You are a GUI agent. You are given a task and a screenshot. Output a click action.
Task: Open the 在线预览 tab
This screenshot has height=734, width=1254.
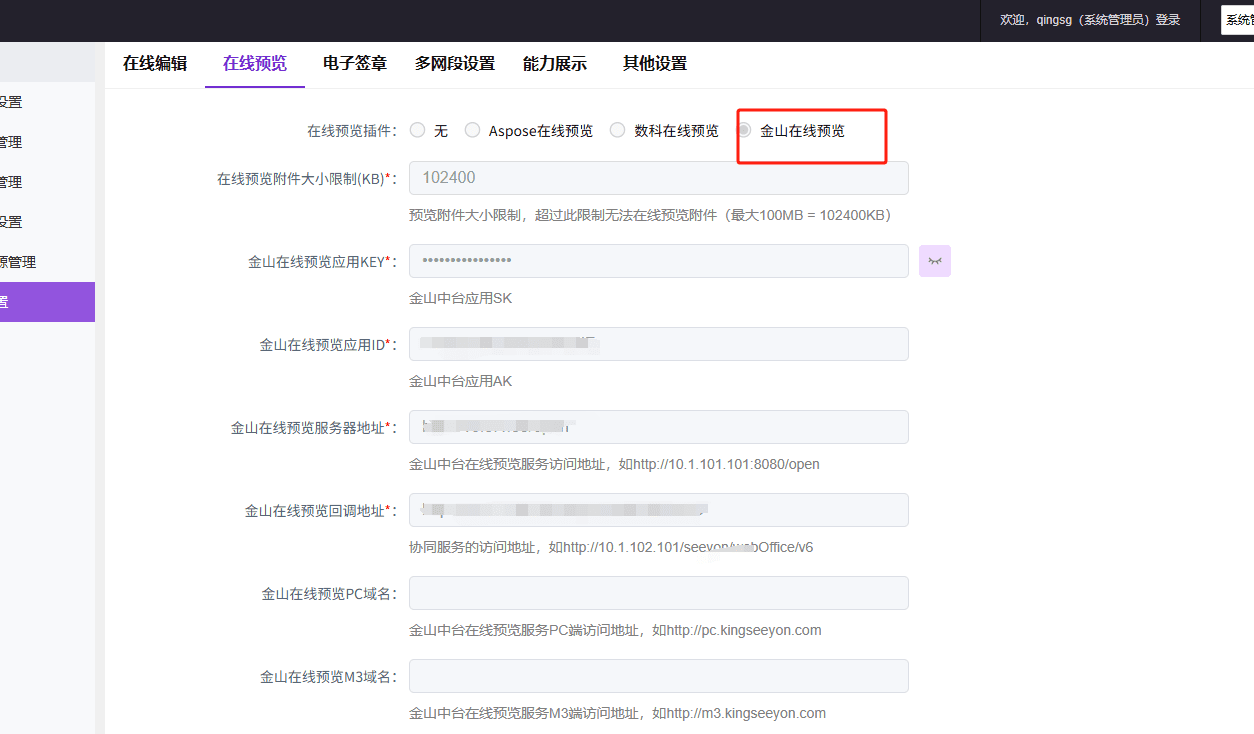[x=255, y=64]
